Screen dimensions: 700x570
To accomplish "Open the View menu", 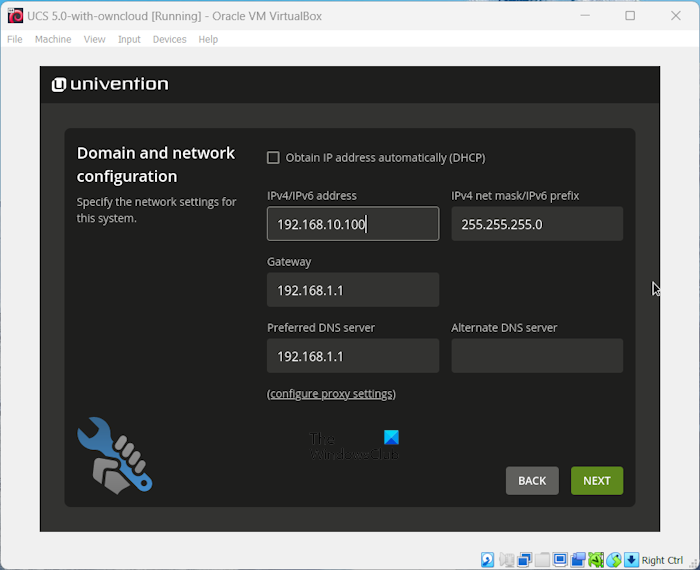I will (94, 39).
